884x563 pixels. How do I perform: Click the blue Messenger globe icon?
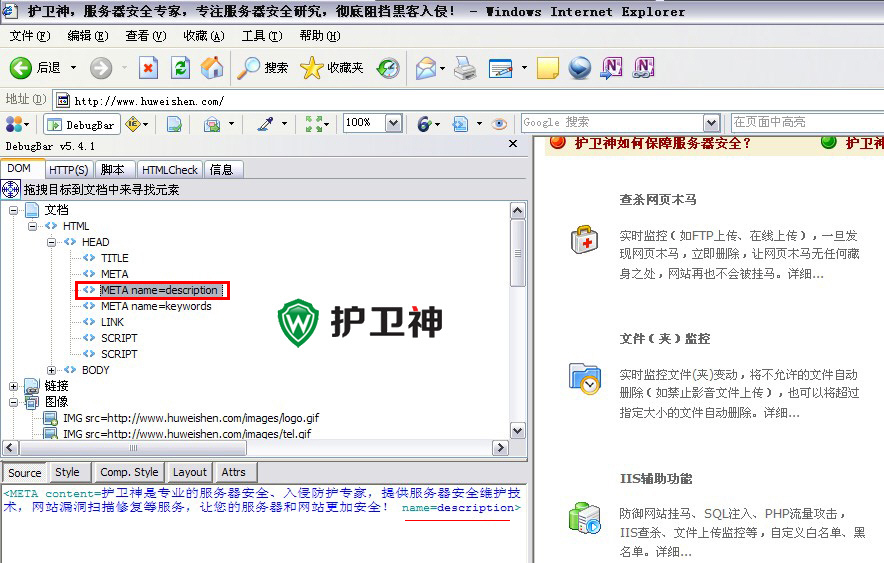coord(580,68)
